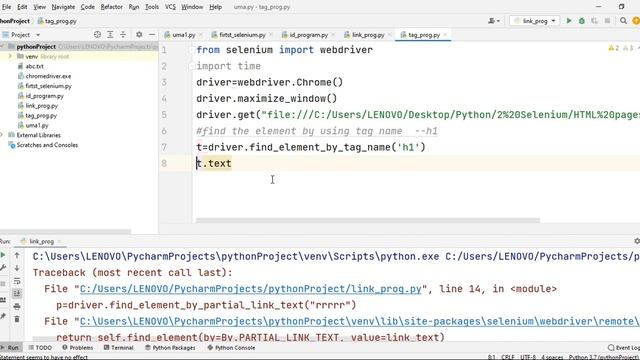Open Project panel settings gear
640x360 pixels.
tap(139, 35)
